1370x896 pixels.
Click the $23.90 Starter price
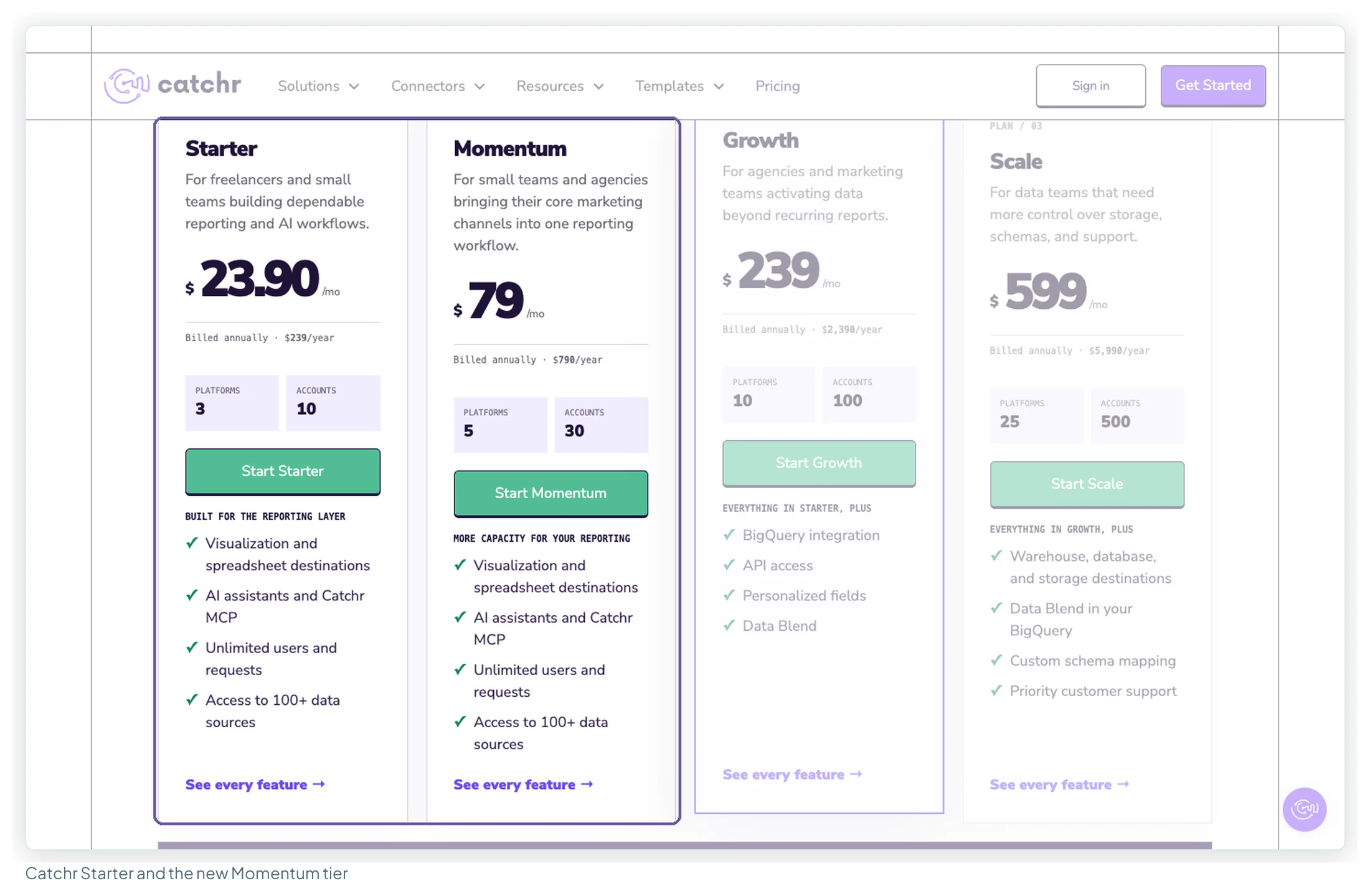[x=262, y=278]
